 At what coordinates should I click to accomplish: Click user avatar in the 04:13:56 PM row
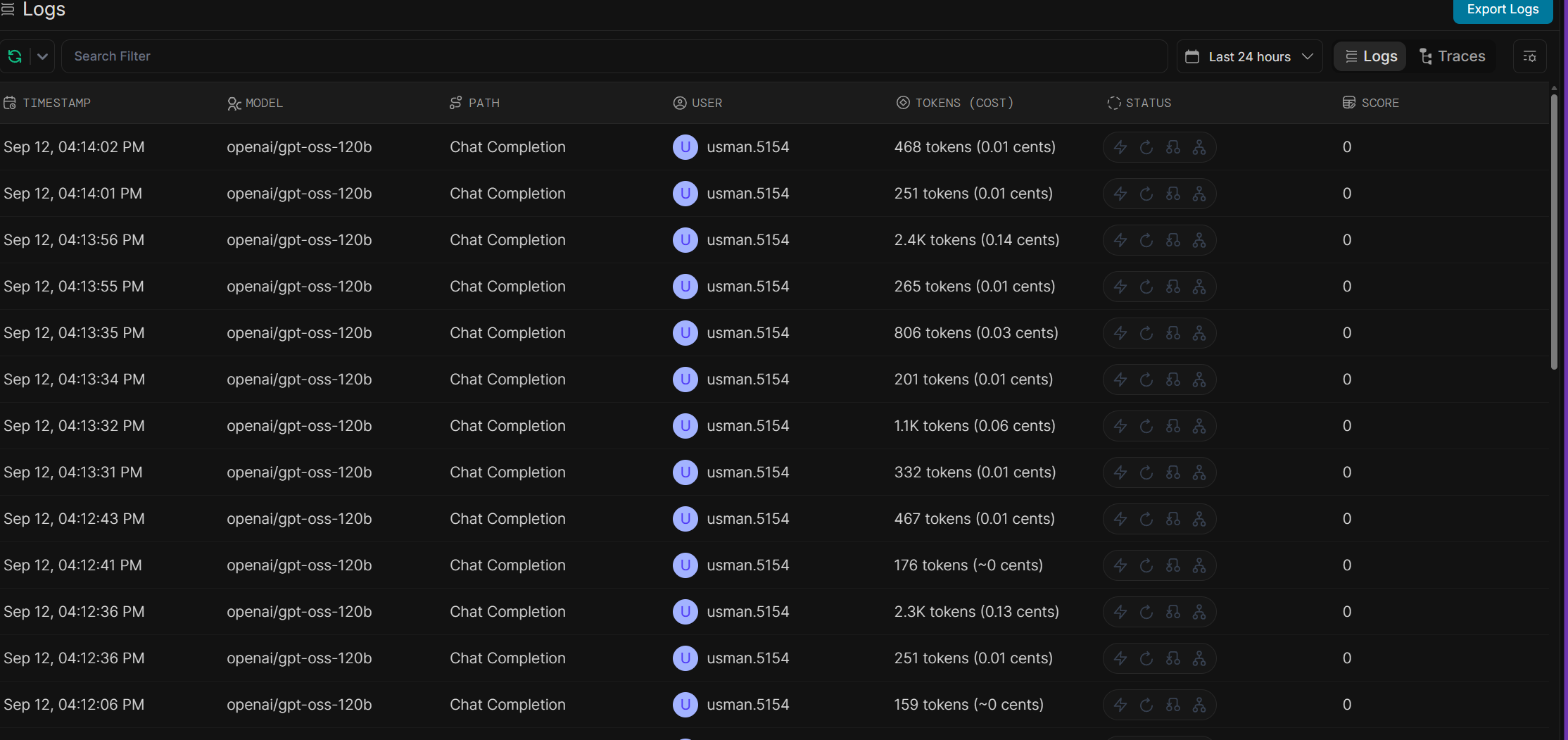pyautogui.click(x=685, y=240)
